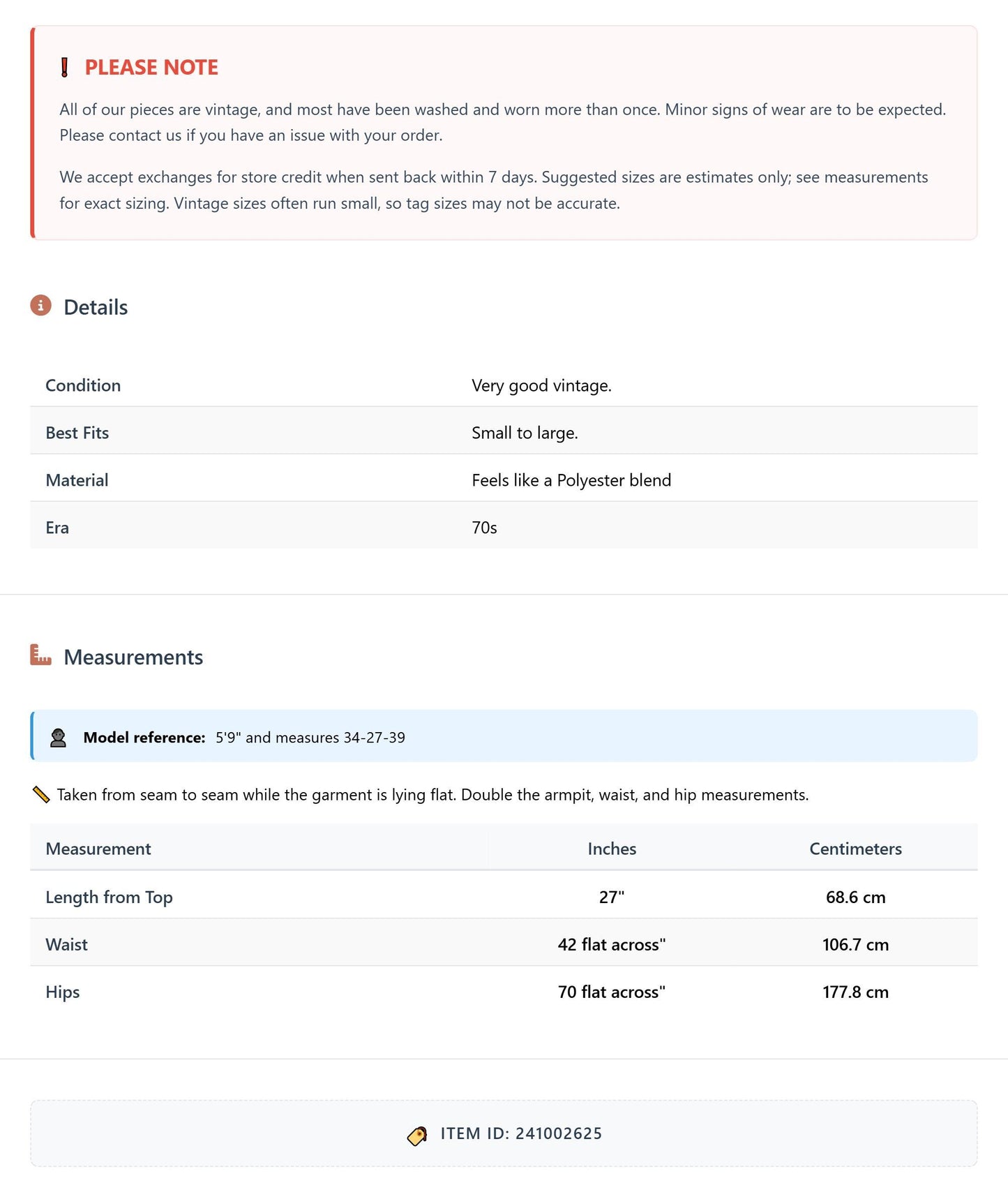The width and height of the screenshot is (1008, 1192).
Task: Click the Very good vintage value
Action: 541,385
